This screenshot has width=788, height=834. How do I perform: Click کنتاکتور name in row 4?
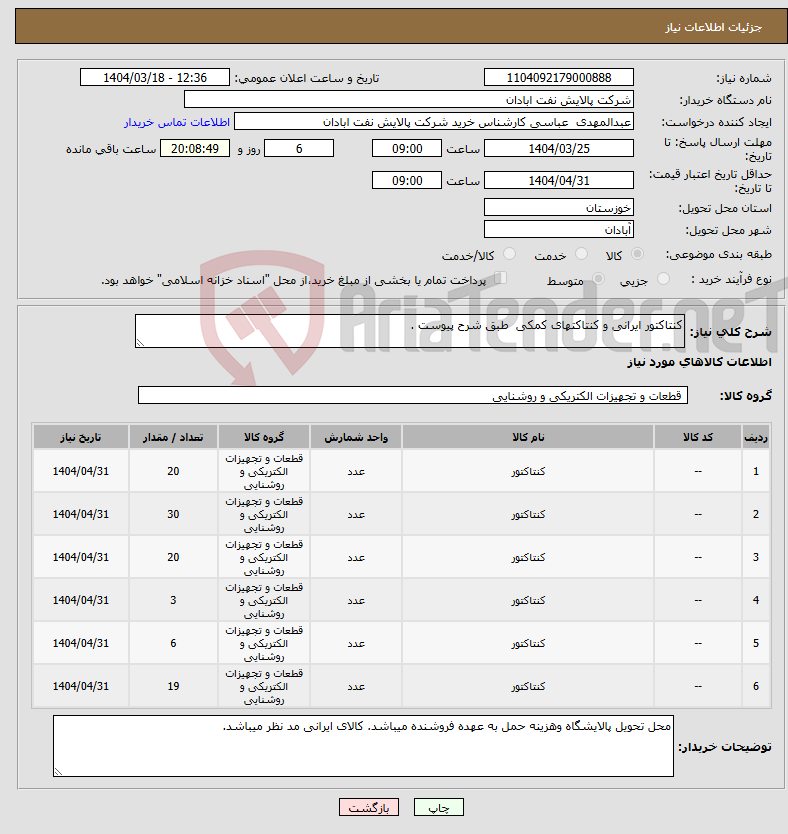(x=528, y=601)
